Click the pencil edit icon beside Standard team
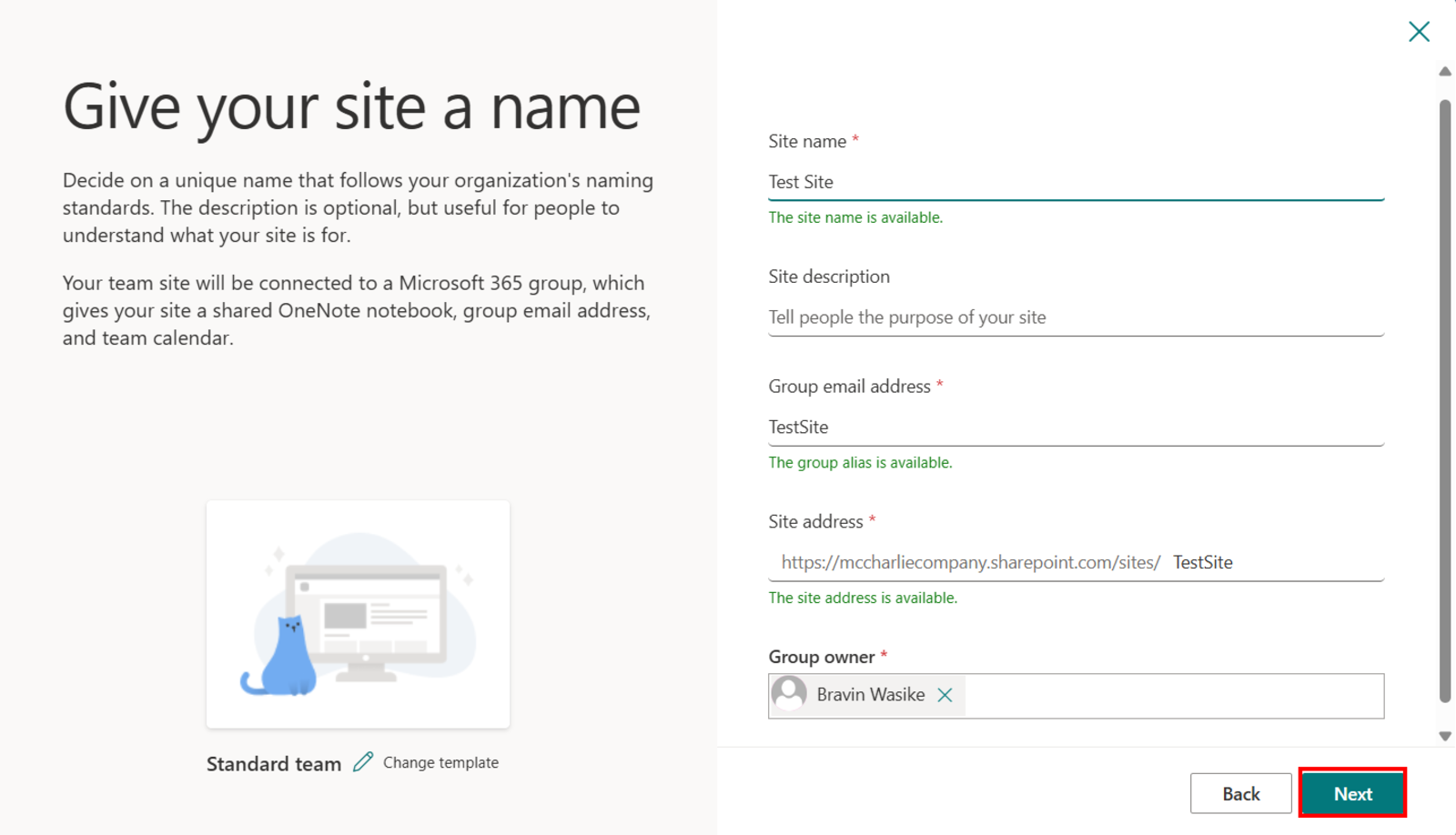 pyautogui.click(x=364, y=762)
